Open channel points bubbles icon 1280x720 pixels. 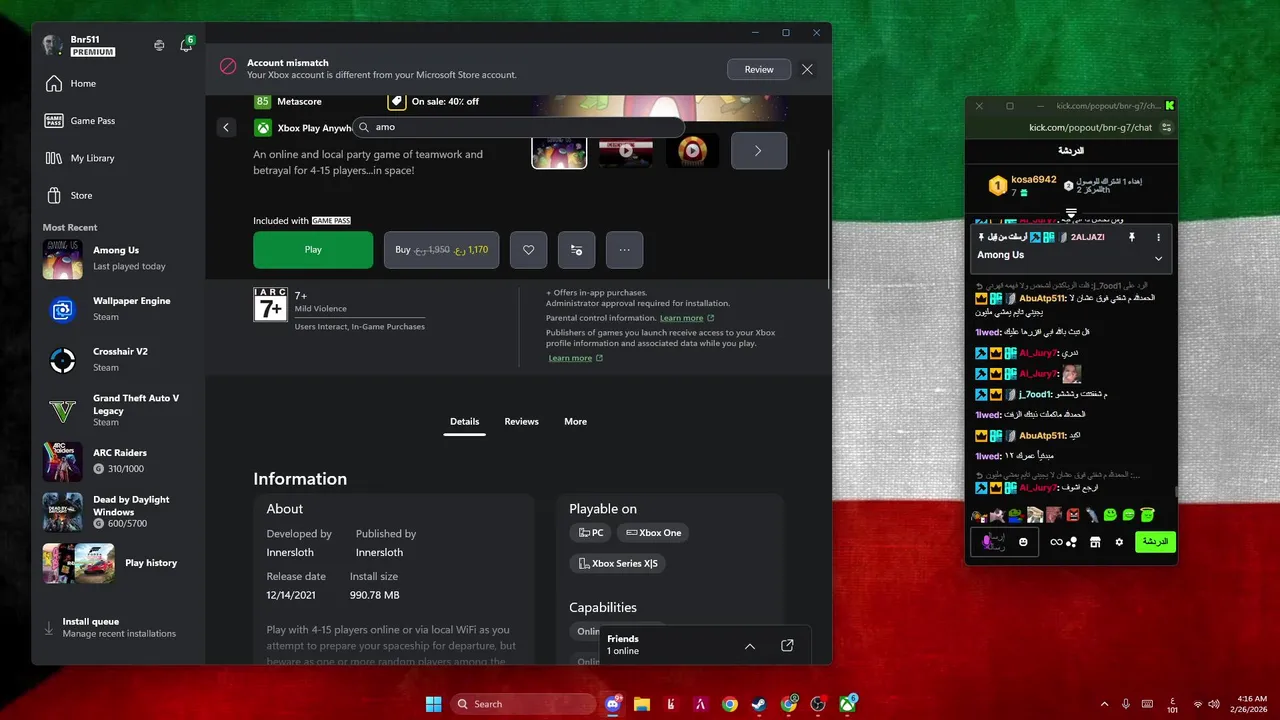tap(1071, 542)
